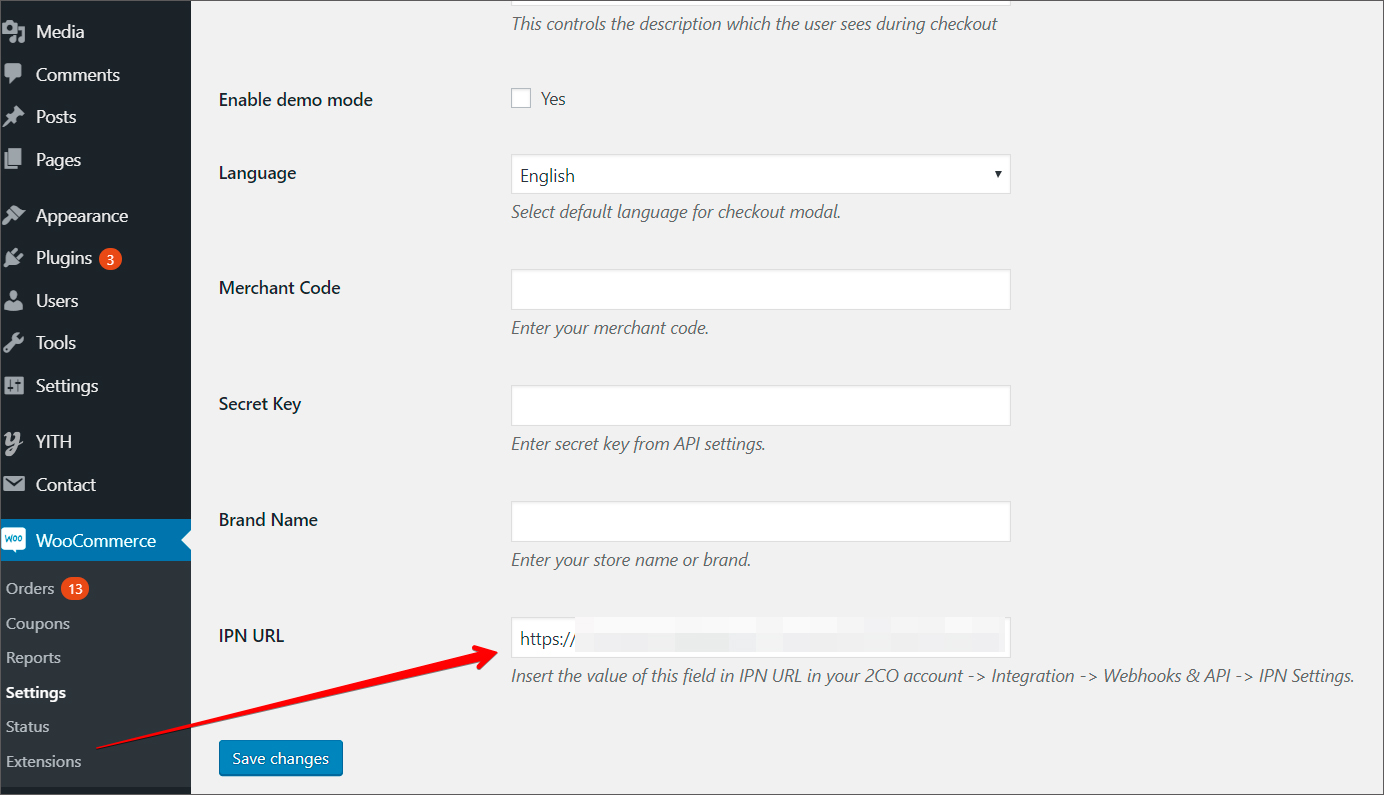
Task: Click the Save changes button
Action: point(280,758)
